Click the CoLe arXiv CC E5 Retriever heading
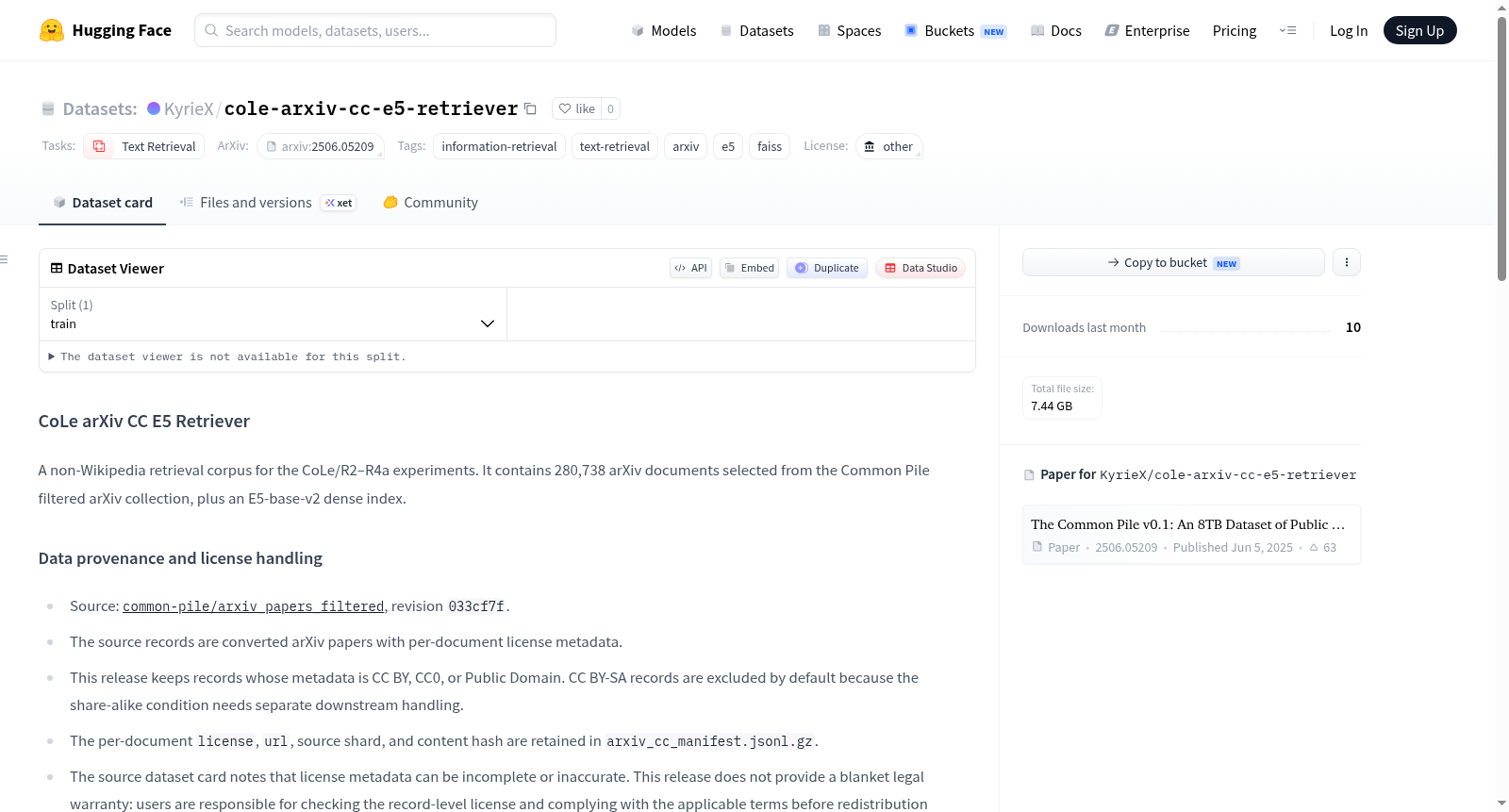 (x=144, y=422)
